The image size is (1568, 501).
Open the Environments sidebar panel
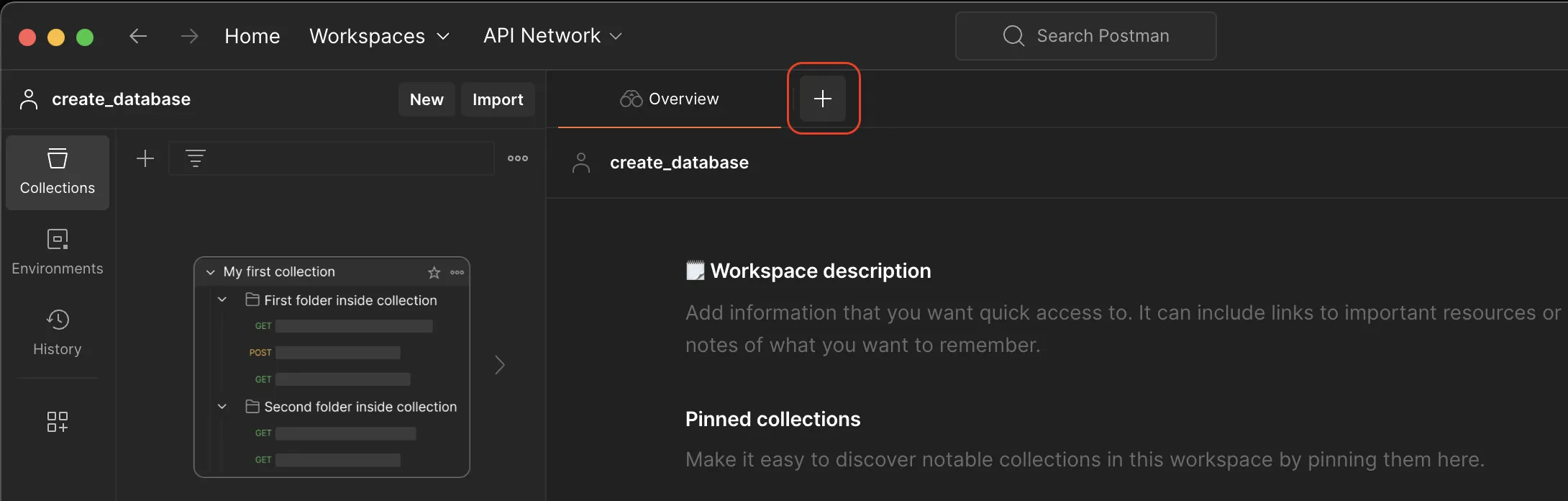tap(58, 252)
